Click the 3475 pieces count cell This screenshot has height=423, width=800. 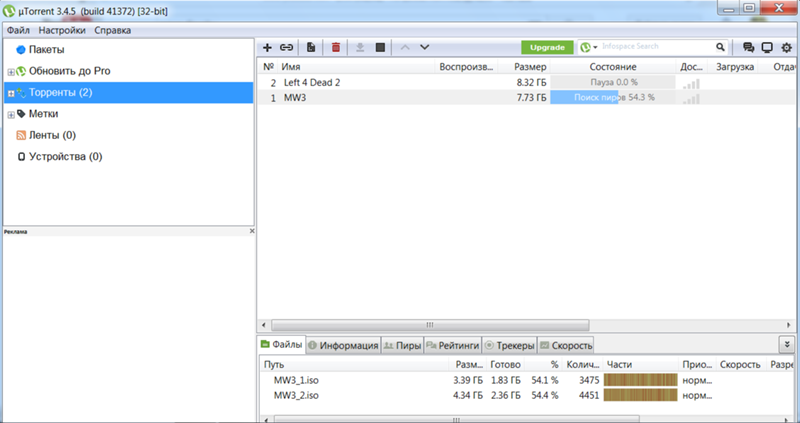point(589,380)
